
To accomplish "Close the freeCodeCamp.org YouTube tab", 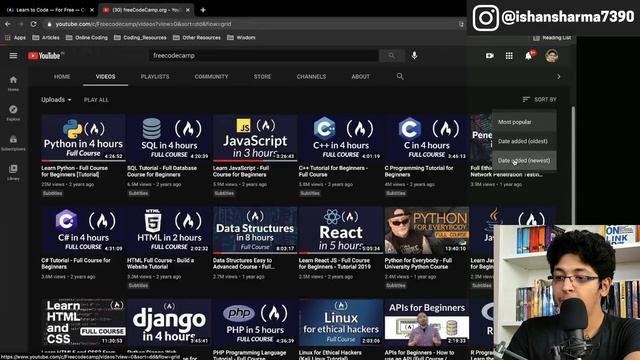I will 188,10.
